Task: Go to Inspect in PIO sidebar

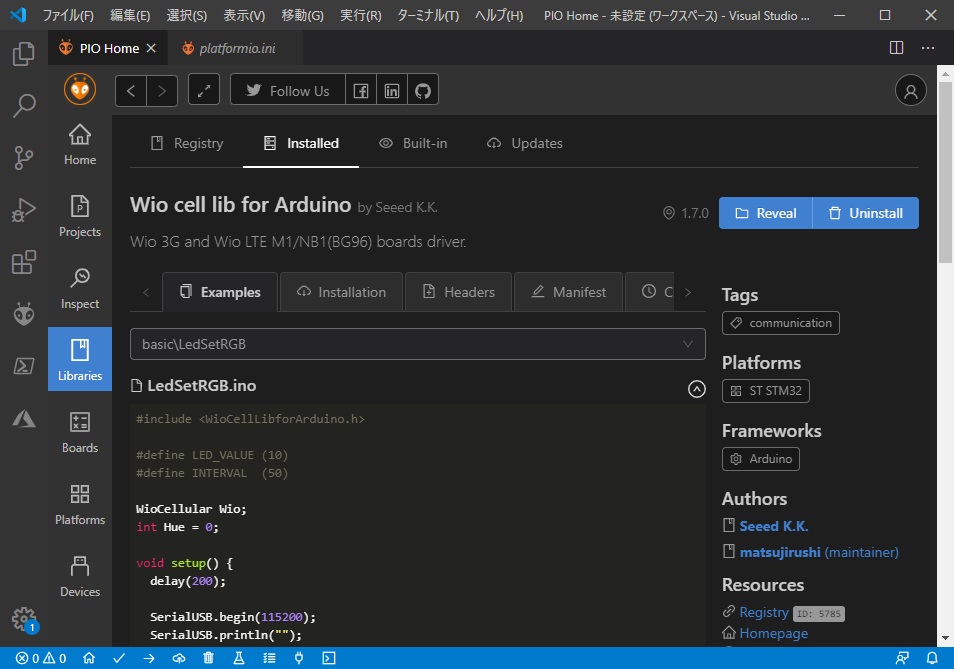Action: pyautogui.click(x=80, y=288)
